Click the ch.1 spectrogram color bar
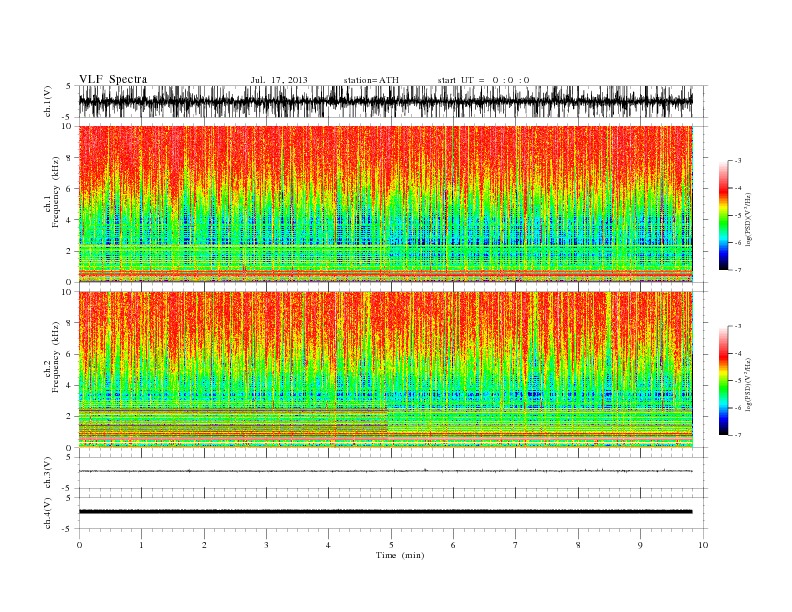792x612 pixels. [x=724, y=215]
